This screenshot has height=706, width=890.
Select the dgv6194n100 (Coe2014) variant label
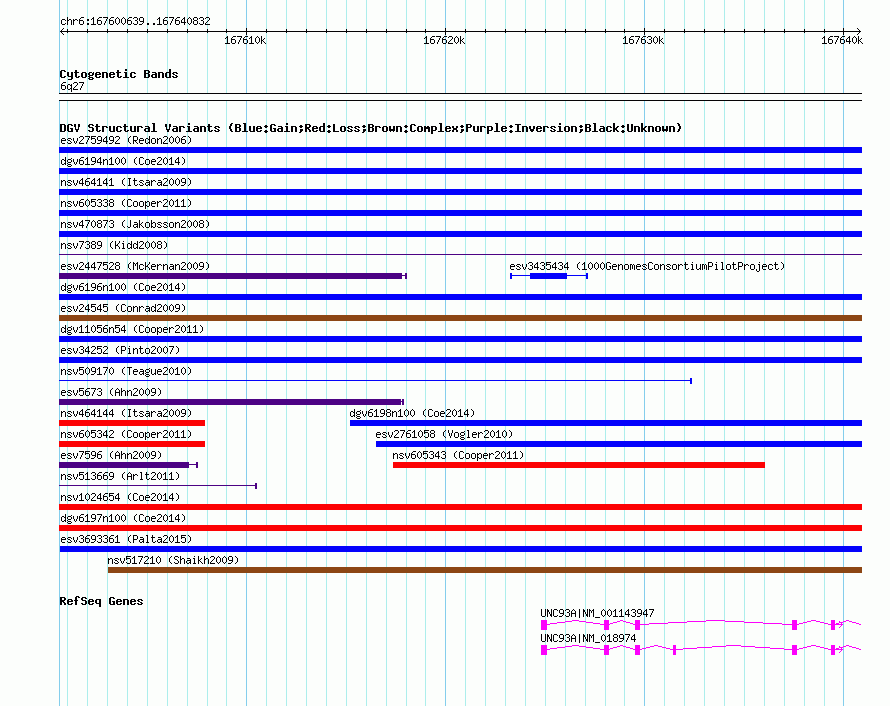click(123, 161)
